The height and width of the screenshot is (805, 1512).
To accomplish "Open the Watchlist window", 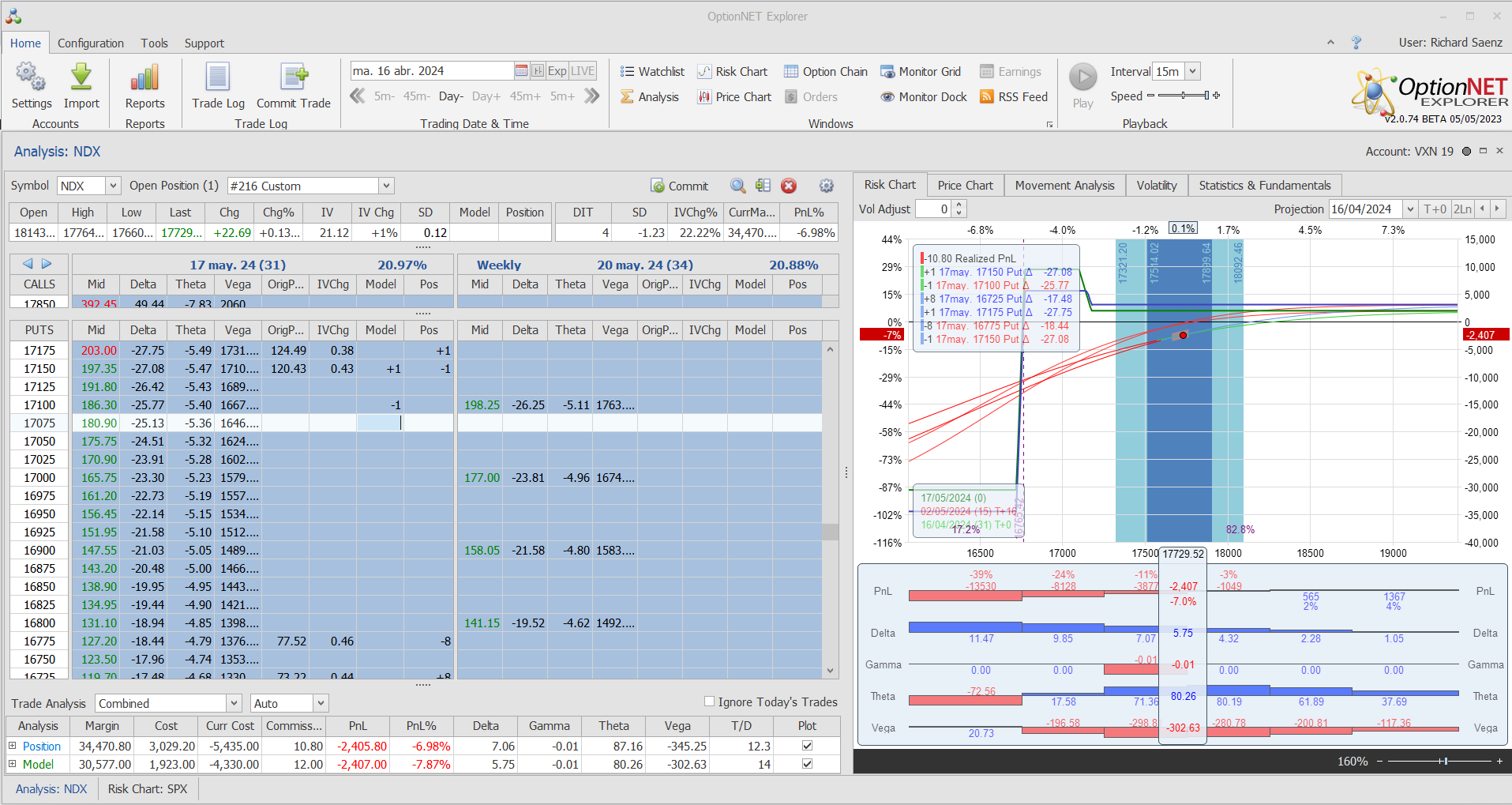I will [652, 72].
